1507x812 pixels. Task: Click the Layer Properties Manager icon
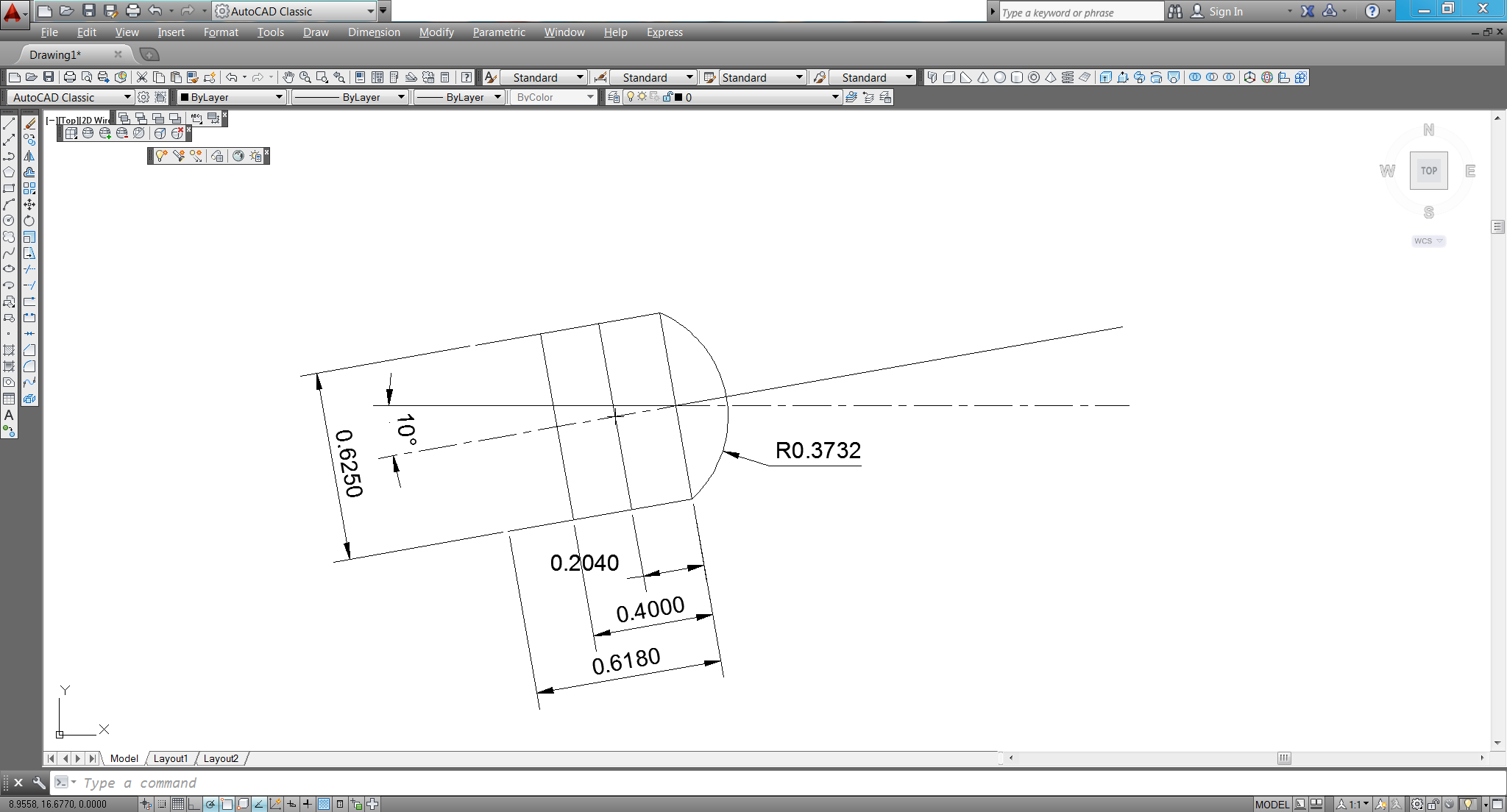coord(614,97)
